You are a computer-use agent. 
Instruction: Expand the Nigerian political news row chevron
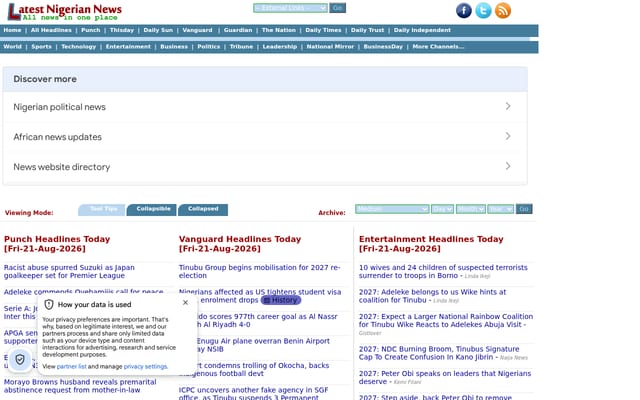(x=508, y=106)
